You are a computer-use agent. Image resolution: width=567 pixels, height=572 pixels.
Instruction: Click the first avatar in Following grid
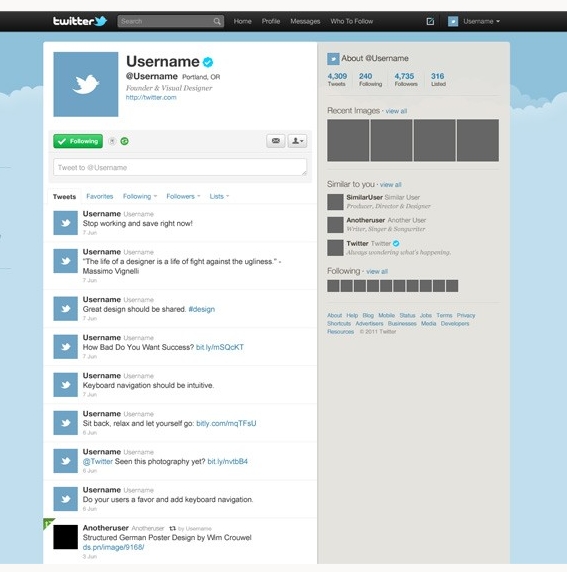tap(333, 286)
